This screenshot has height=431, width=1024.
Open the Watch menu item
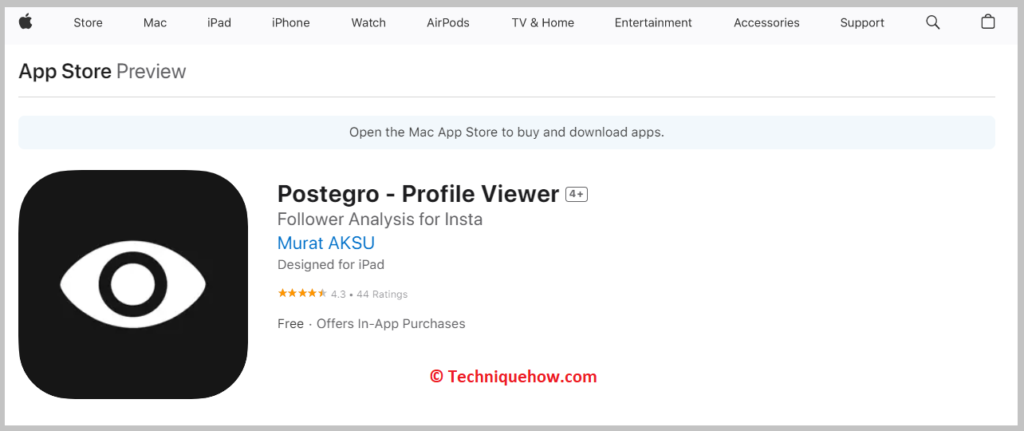pos(368,23)
